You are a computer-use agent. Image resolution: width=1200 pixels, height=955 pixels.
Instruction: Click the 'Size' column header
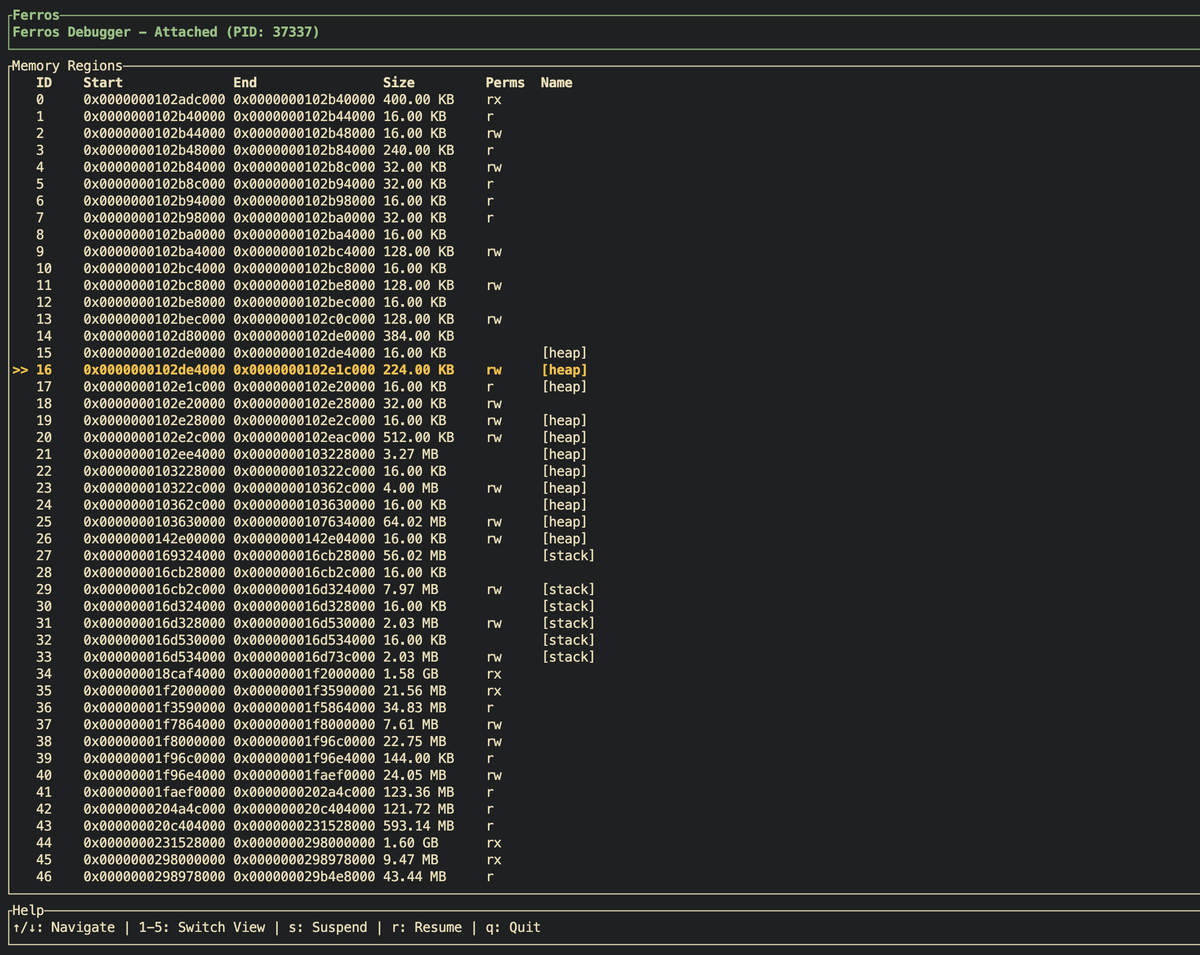click(x=399, y=83)
